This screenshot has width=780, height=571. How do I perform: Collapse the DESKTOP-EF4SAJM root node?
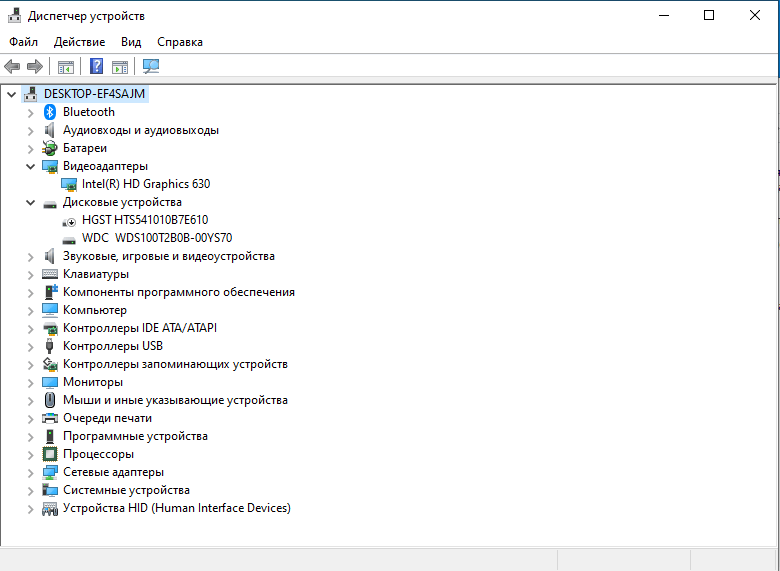click(x=11, y=94)
